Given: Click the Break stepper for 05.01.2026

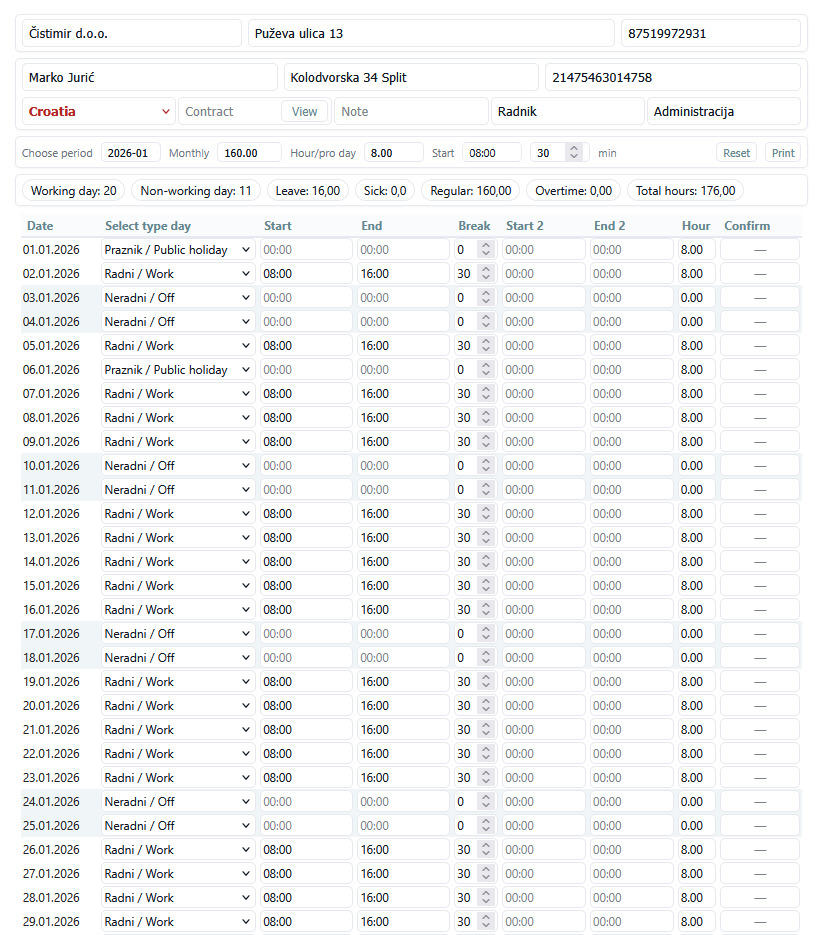Looking at the screenshot, I should pyautogui.click(x=486, y=346).
